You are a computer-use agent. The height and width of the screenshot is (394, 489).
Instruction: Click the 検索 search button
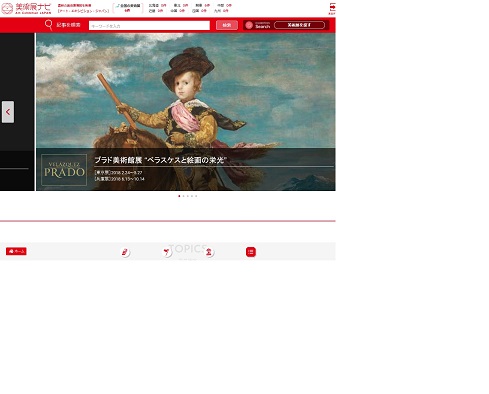coord(227,25)
